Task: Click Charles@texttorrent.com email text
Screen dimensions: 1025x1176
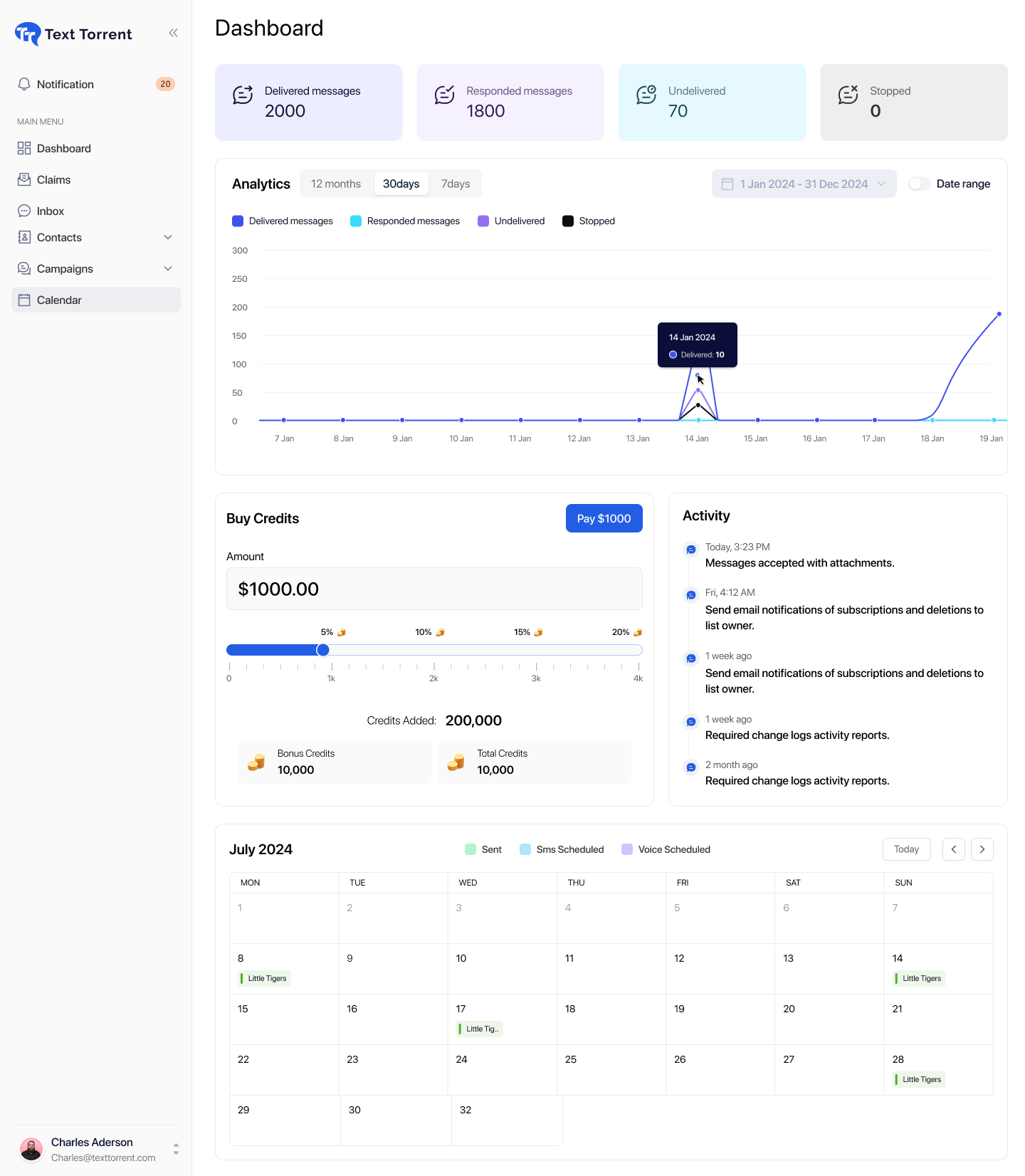Action: (103, 1157)
